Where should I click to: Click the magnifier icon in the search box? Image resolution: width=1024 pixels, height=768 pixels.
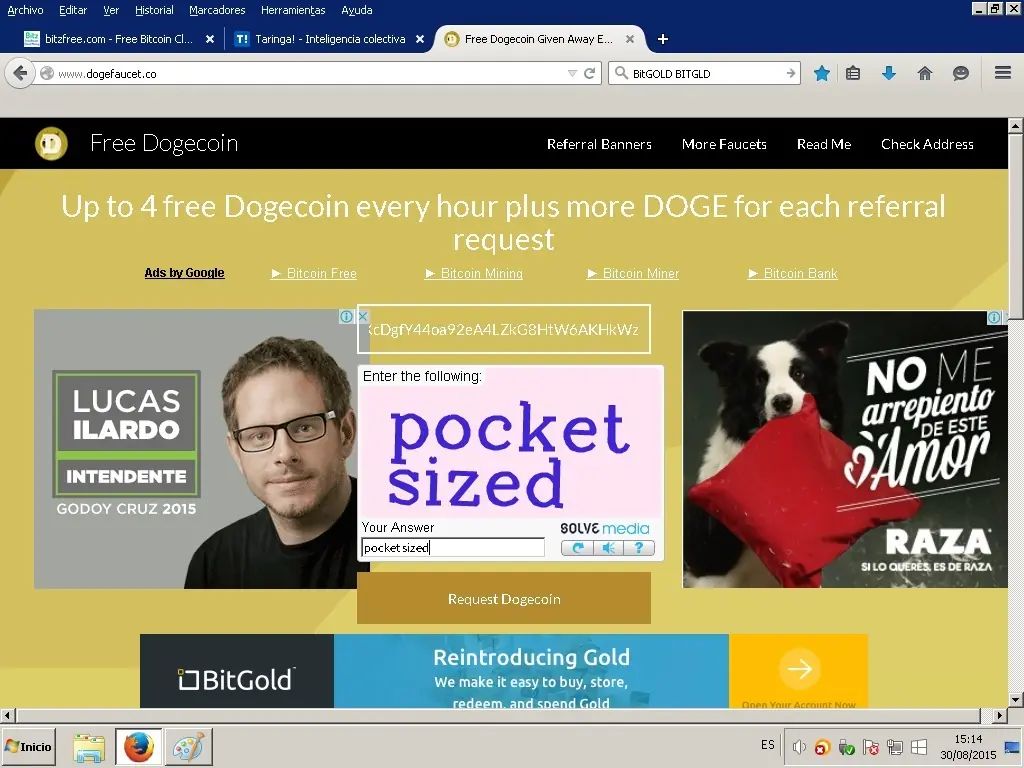point(621,73)
